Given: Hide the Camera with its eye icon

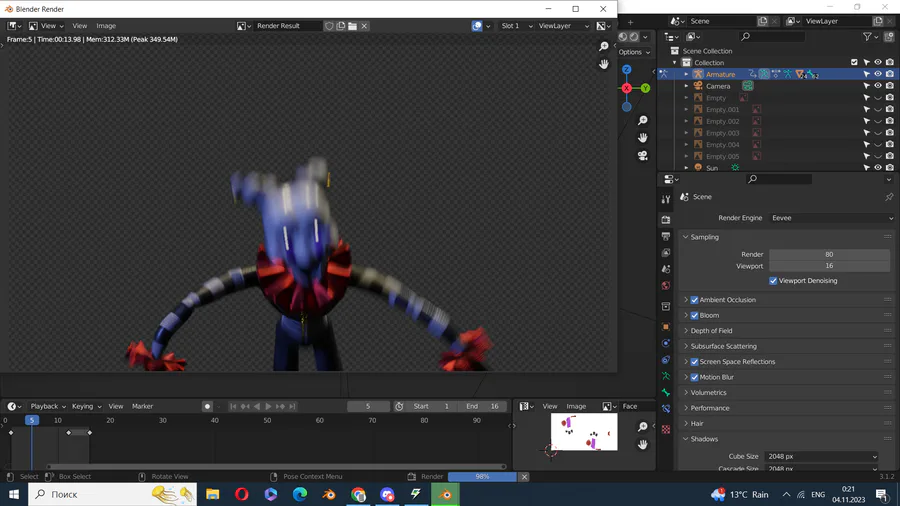Looking at the screenshot, I should (x=878, y=86).
